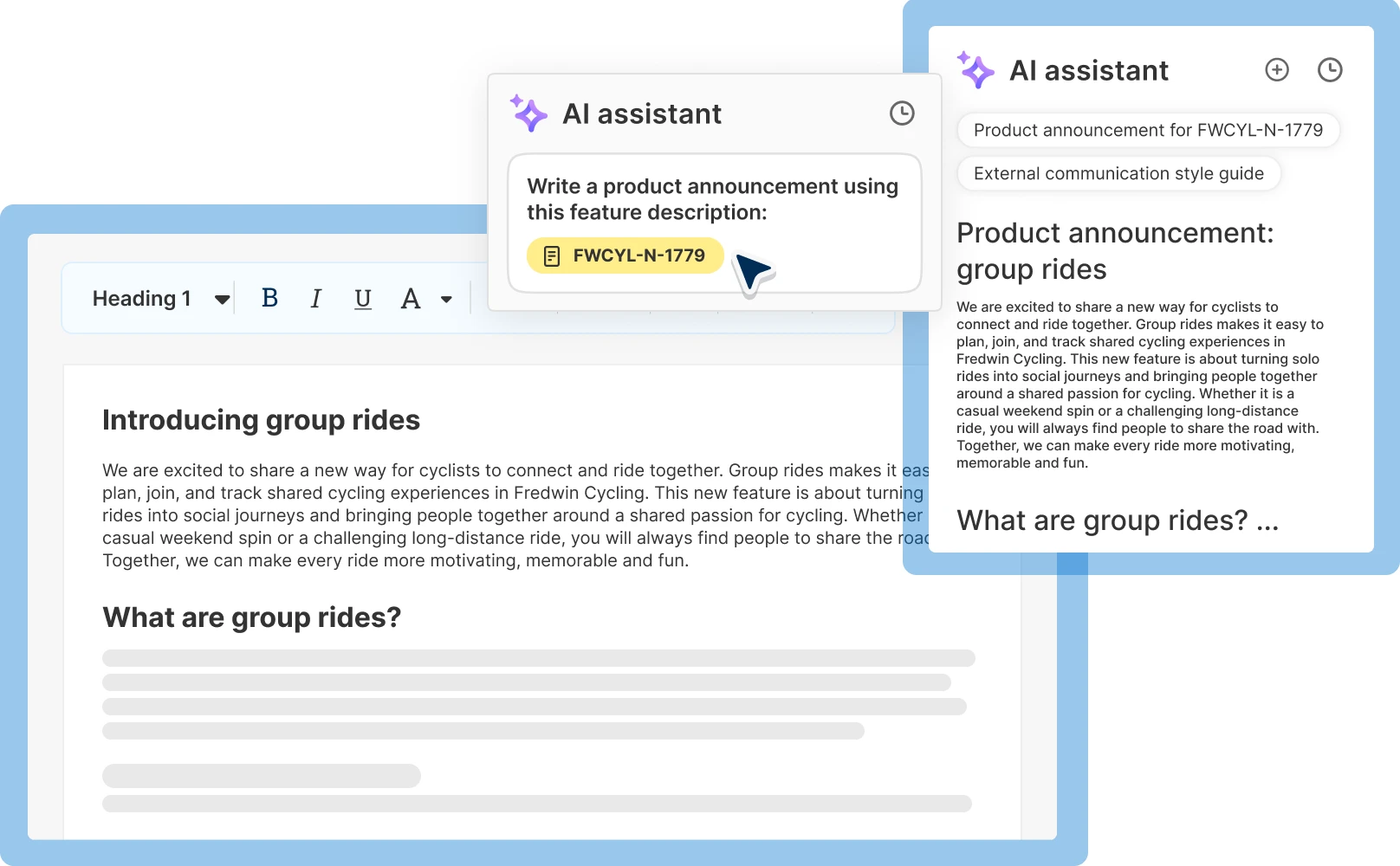Screen dimensions: 1400x866
Task: Open the font color swatch control
Action: [411, 299]
